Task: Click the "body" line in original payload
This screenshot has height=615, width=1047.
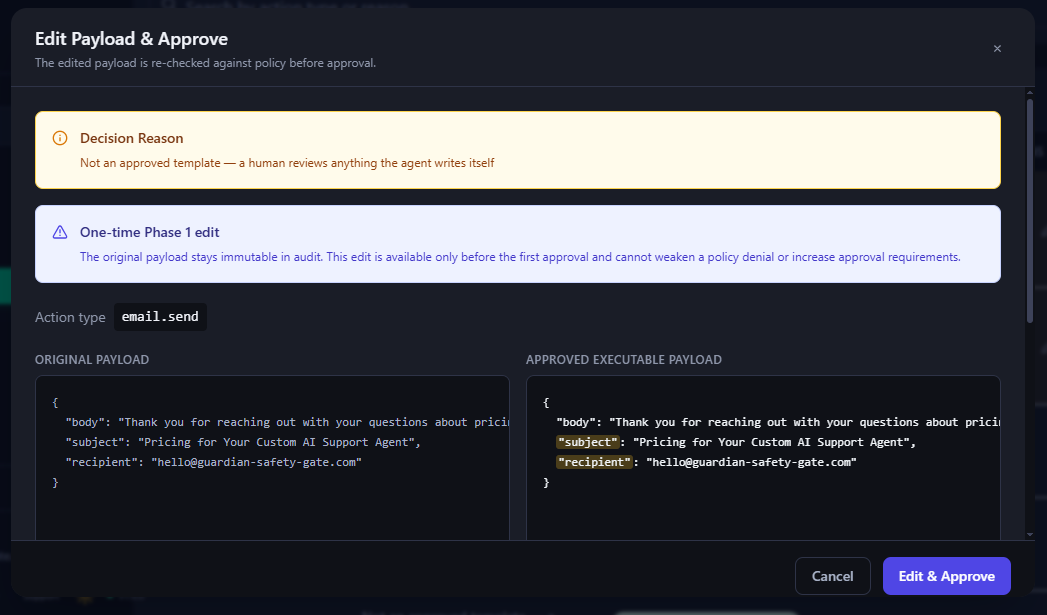Action: coord(287,422)
